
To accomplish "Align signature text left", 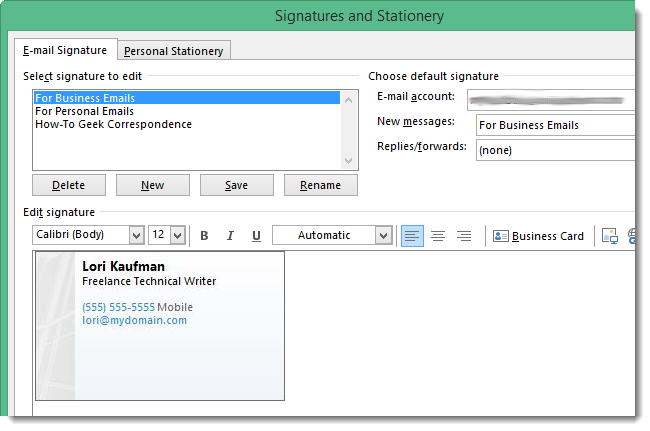I will 412,236.
